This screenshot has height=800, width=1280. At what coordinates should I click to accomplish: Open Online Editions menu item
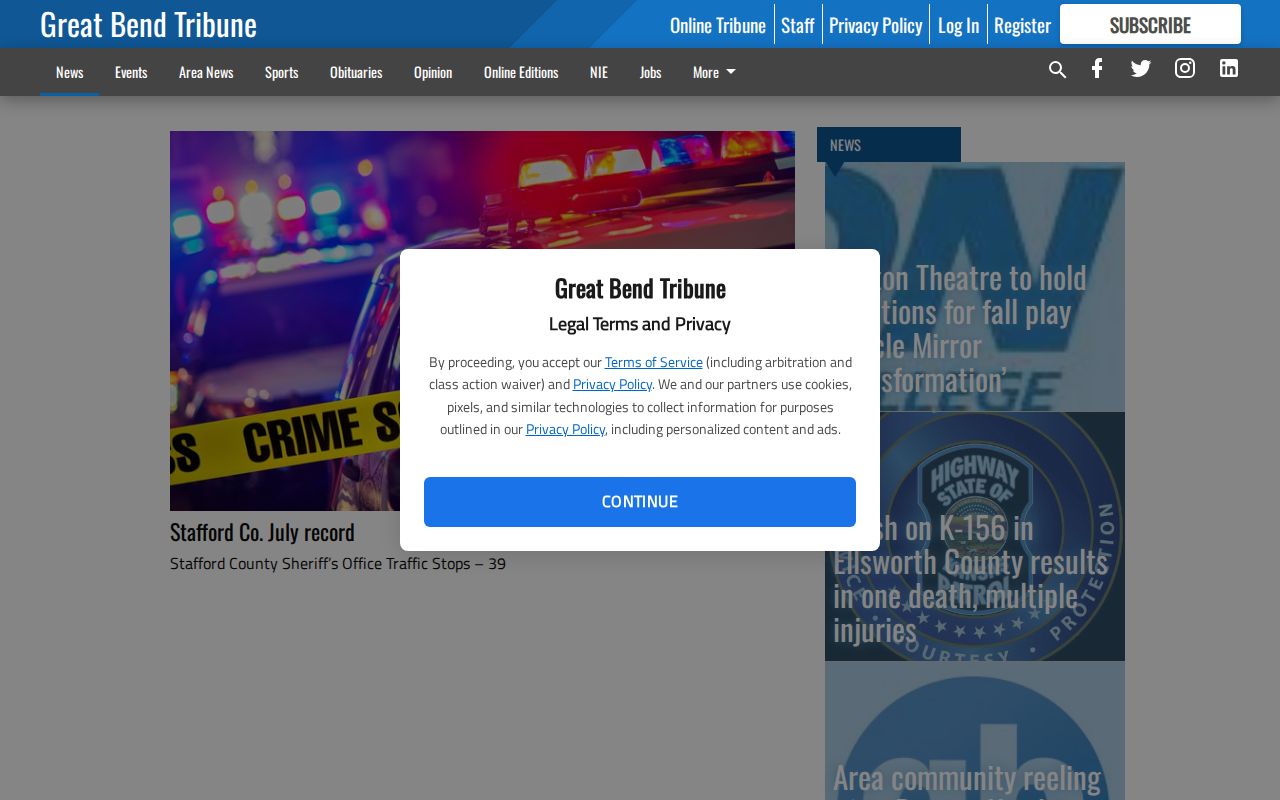[x=521, y=72]
